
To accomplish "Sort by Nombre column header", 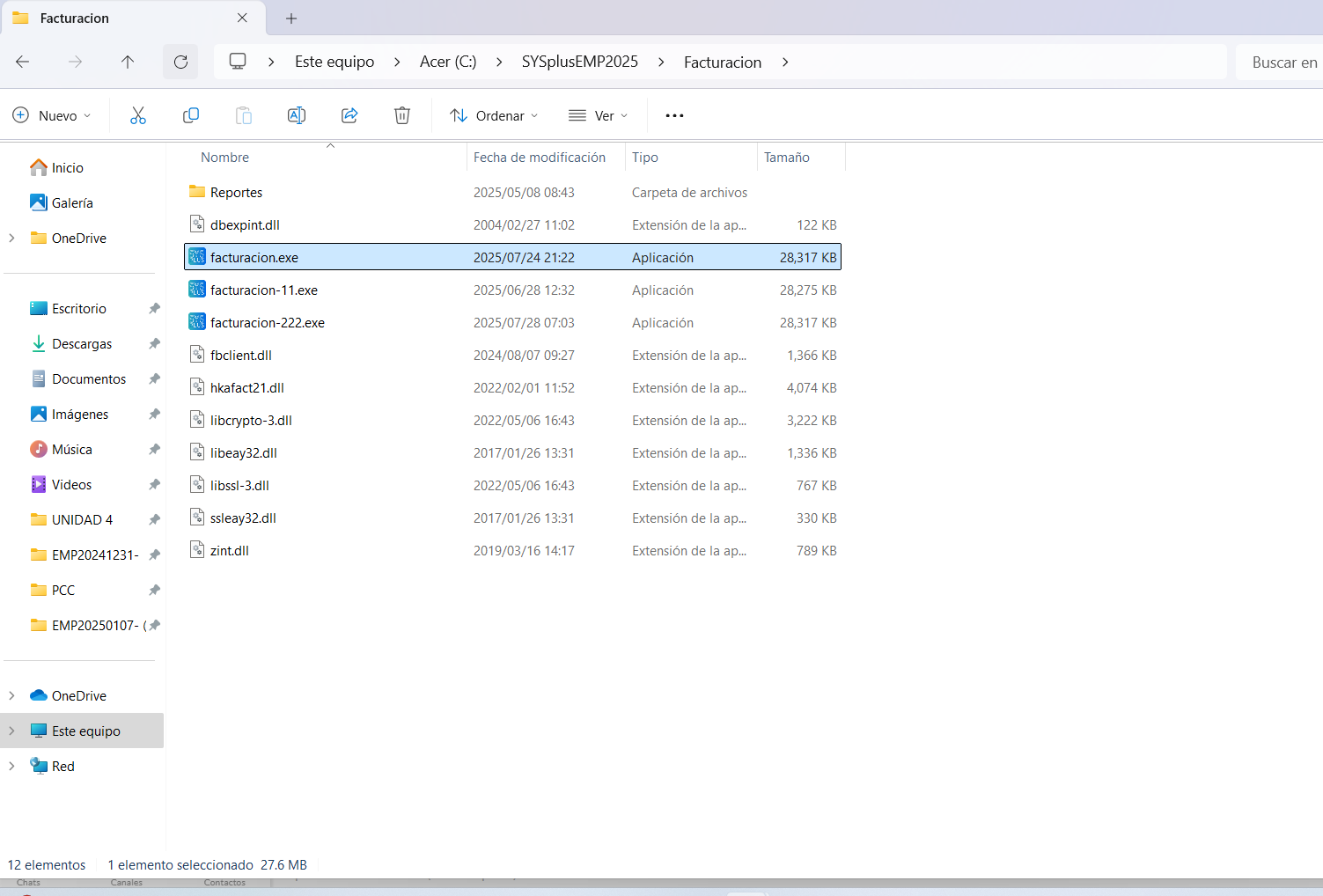I will [224, 157].
